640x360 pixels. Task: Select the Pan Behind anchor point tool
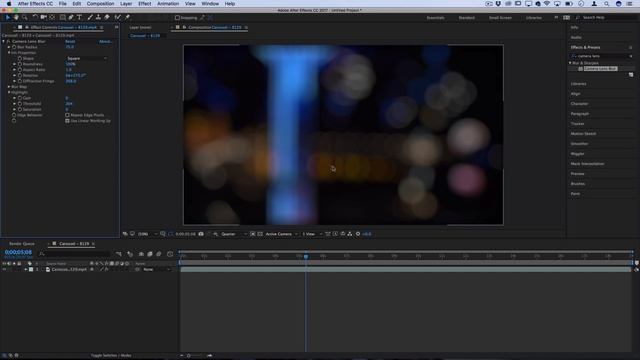pos(52,18)
